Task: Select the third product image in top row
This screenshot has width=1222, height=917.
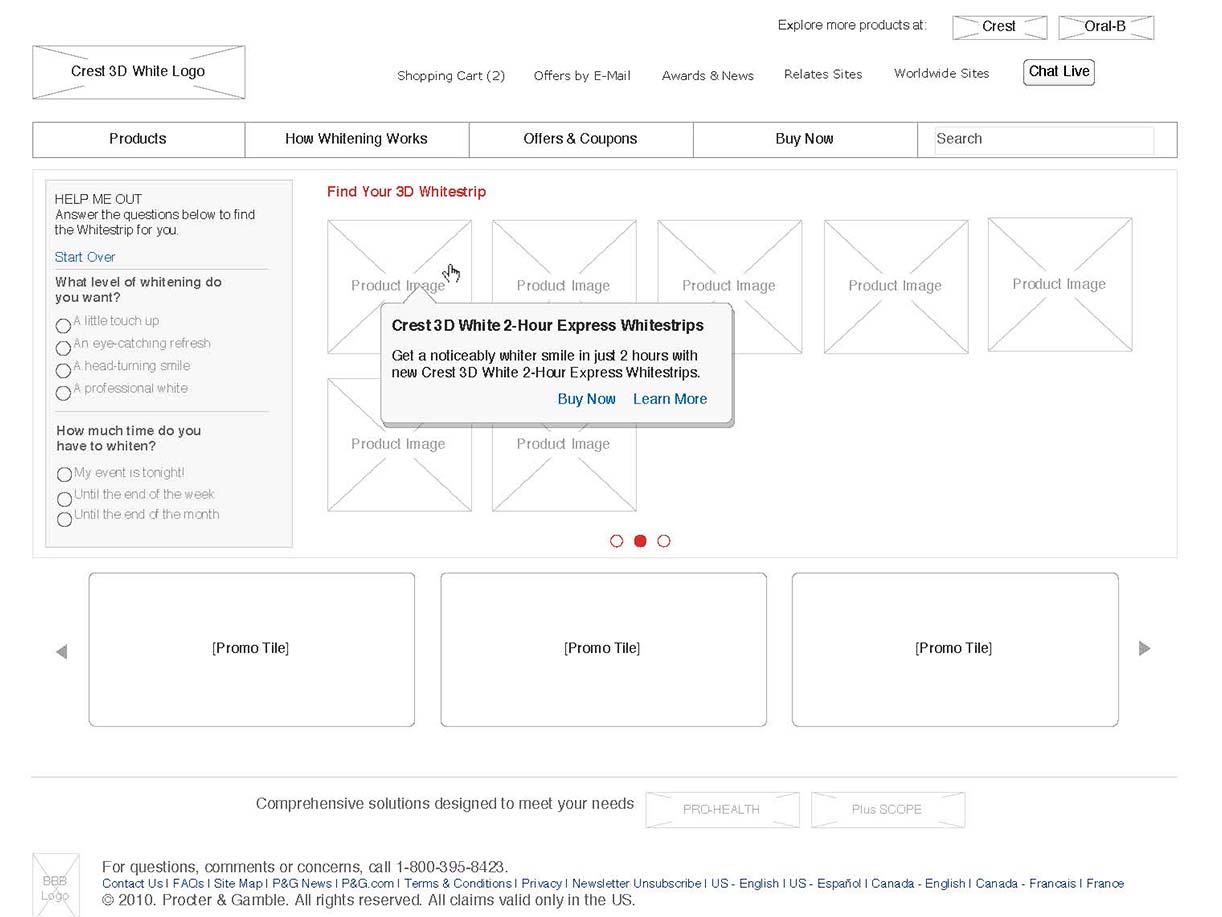Action: (729, 287)
